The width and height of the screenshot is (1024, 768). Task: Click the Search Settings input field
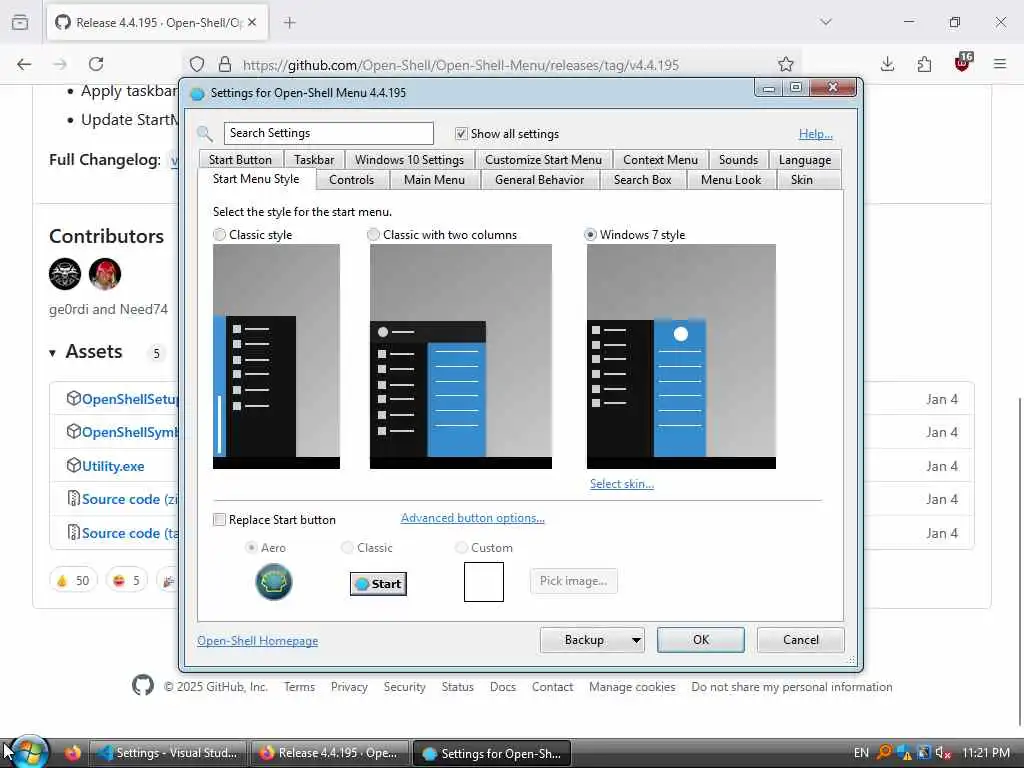[328, 133]
